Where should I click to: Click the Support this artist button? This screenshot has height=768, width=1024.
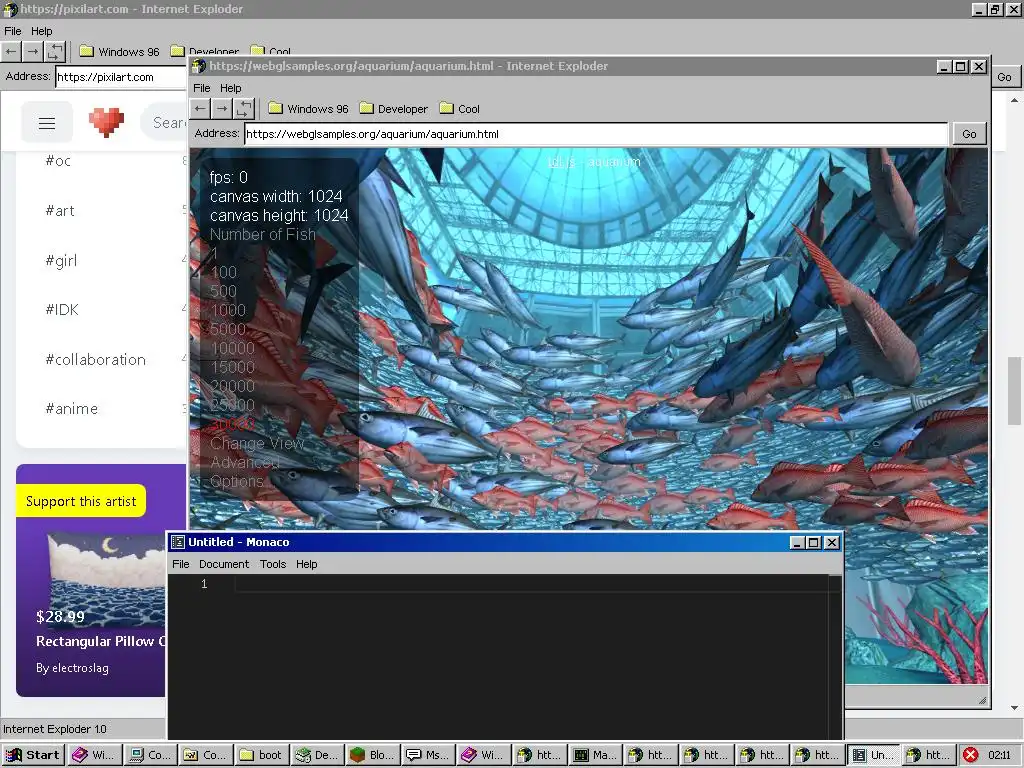pos(81,501)
